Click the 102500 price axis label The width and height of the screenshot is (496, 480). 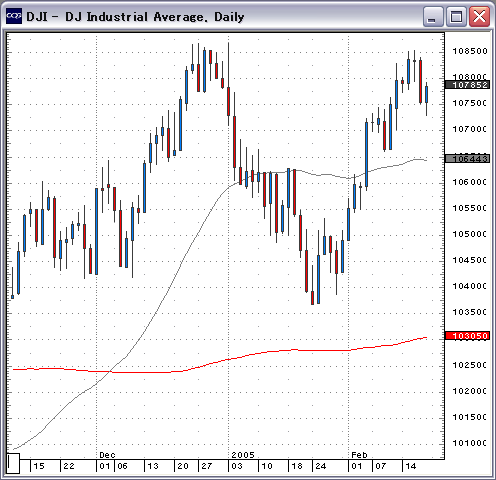coord(469,365)
